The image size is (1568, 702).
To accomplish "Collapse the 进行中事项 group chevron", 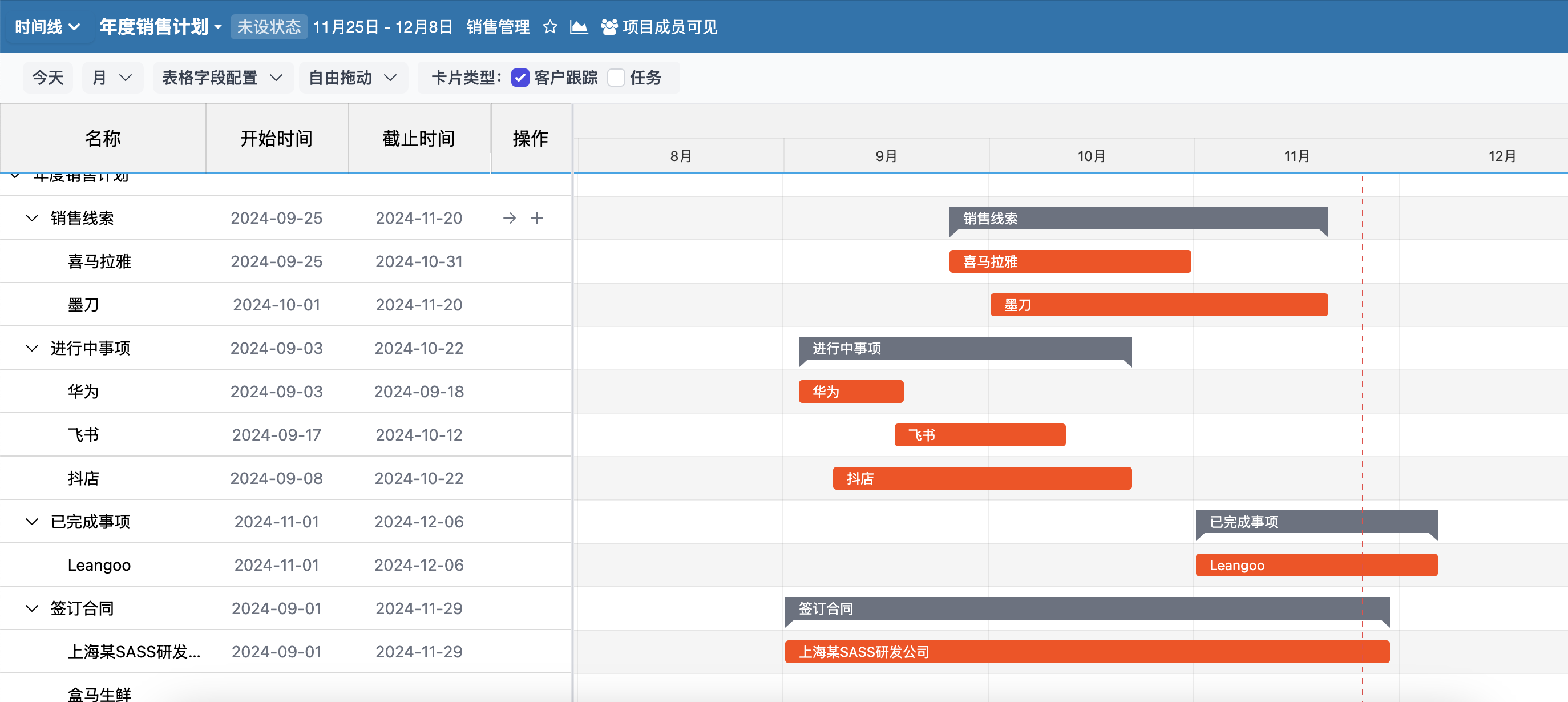I will (x=31, y=348).
